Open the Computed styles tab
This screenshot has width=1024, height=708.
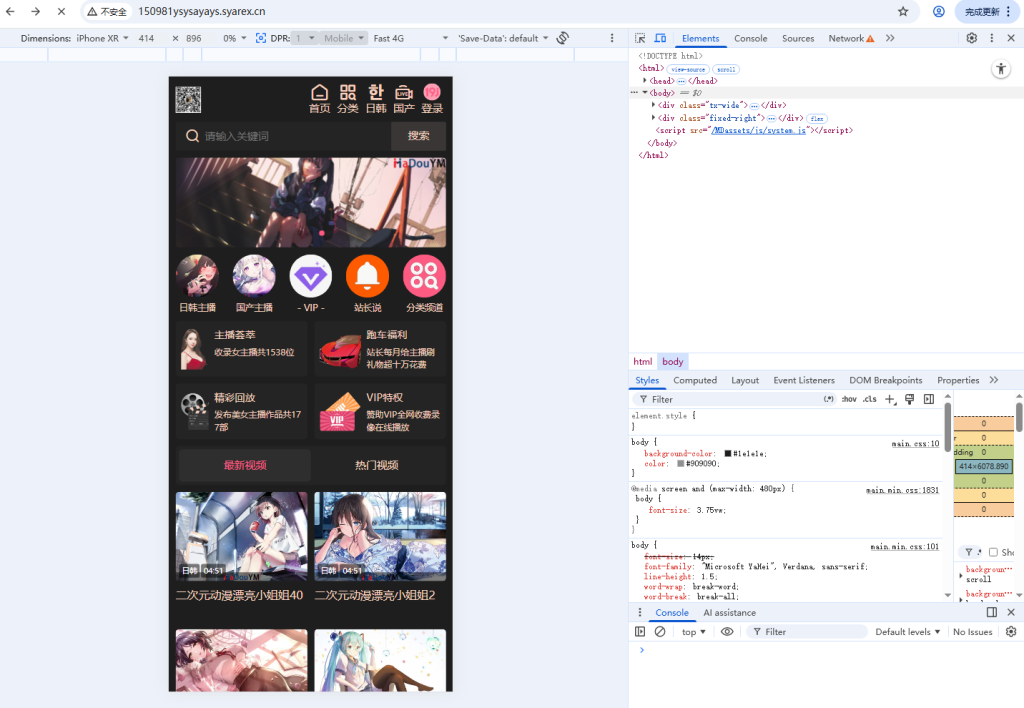695,380
